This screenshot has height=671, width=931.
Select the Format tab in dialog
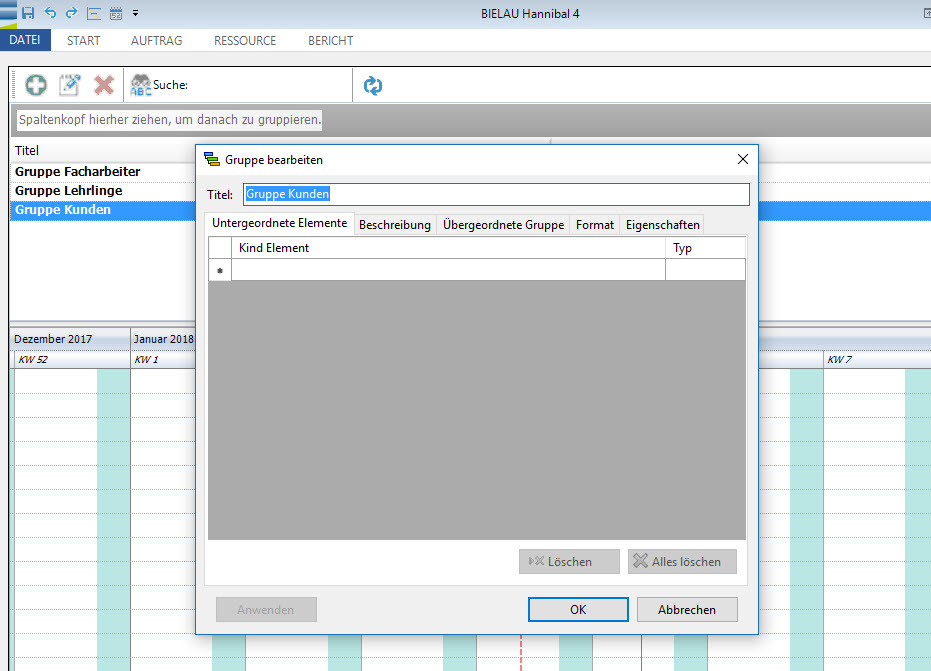[x=594, y=225]
